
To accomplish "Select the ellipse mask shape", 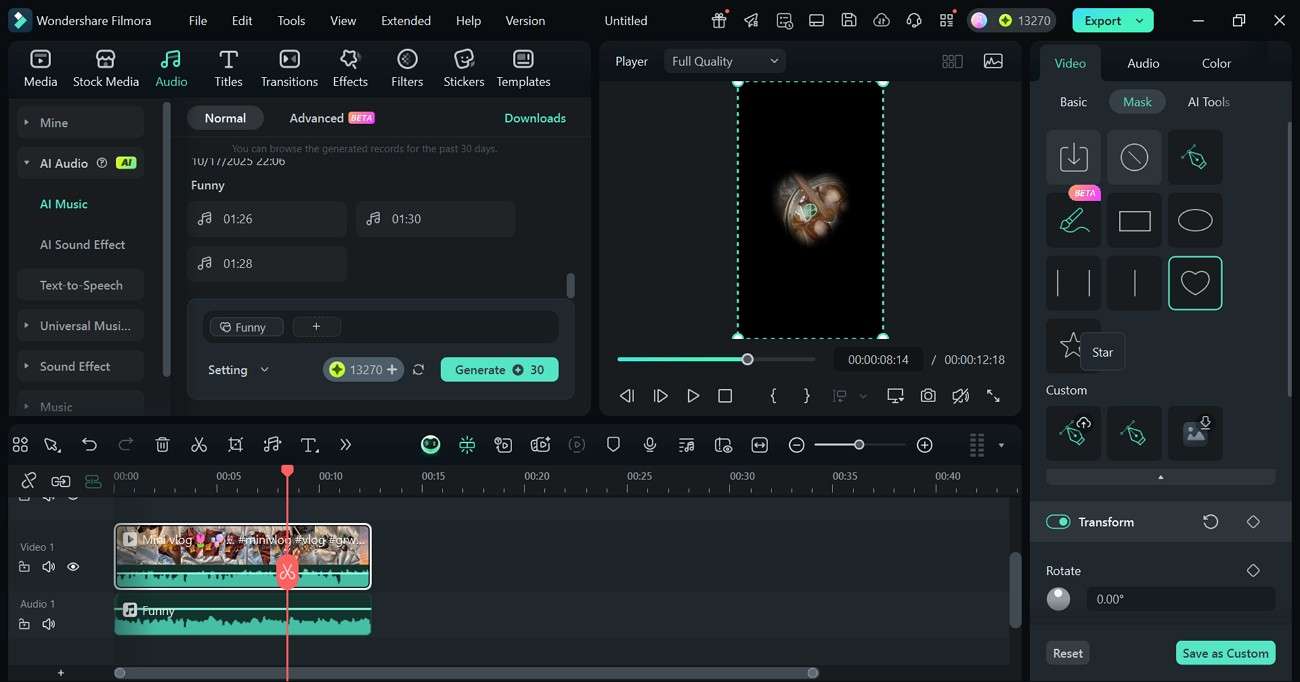I will coord(1195,221).
